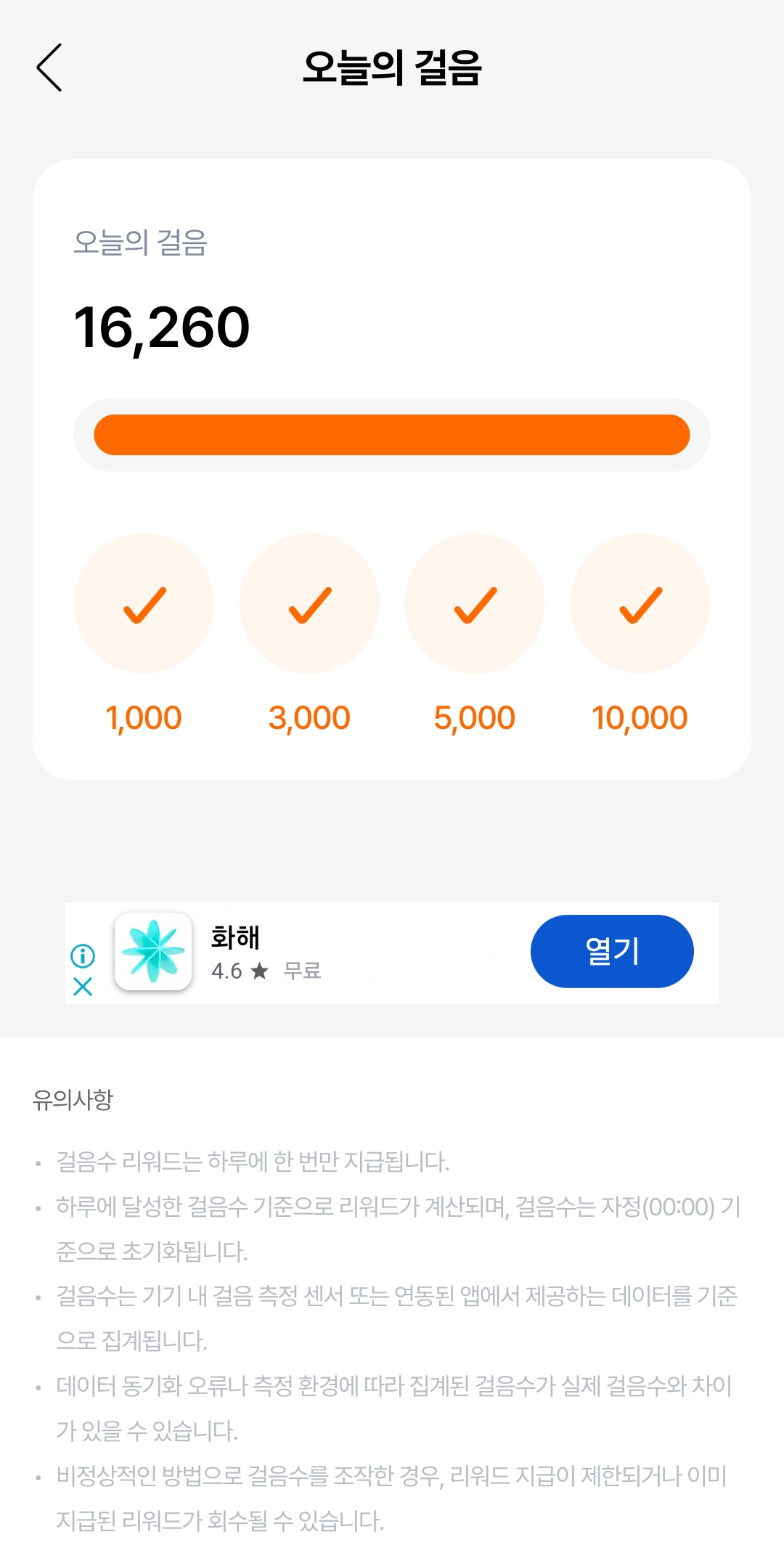784x1545 pixels.
Task: Tap the 10,000 milestone label
Action: coord(640,718)
